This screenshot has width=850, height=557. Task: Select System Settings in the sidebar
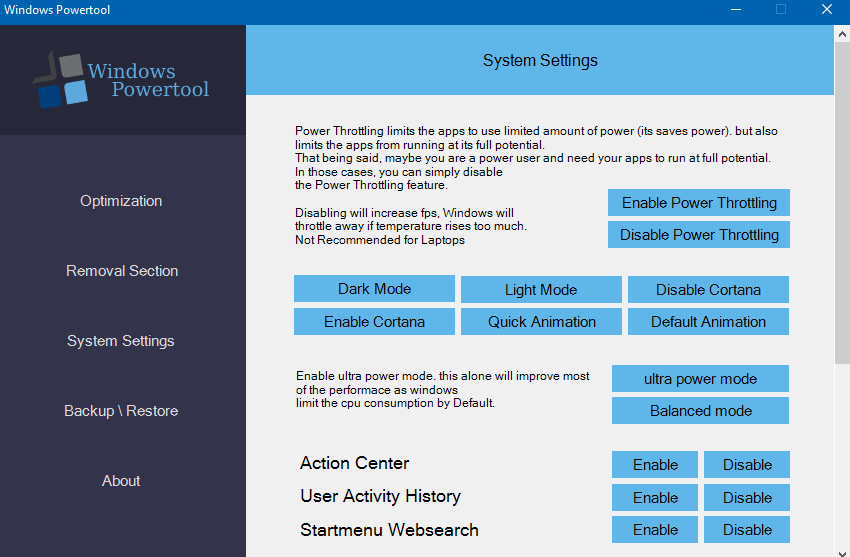click(121, 341)
